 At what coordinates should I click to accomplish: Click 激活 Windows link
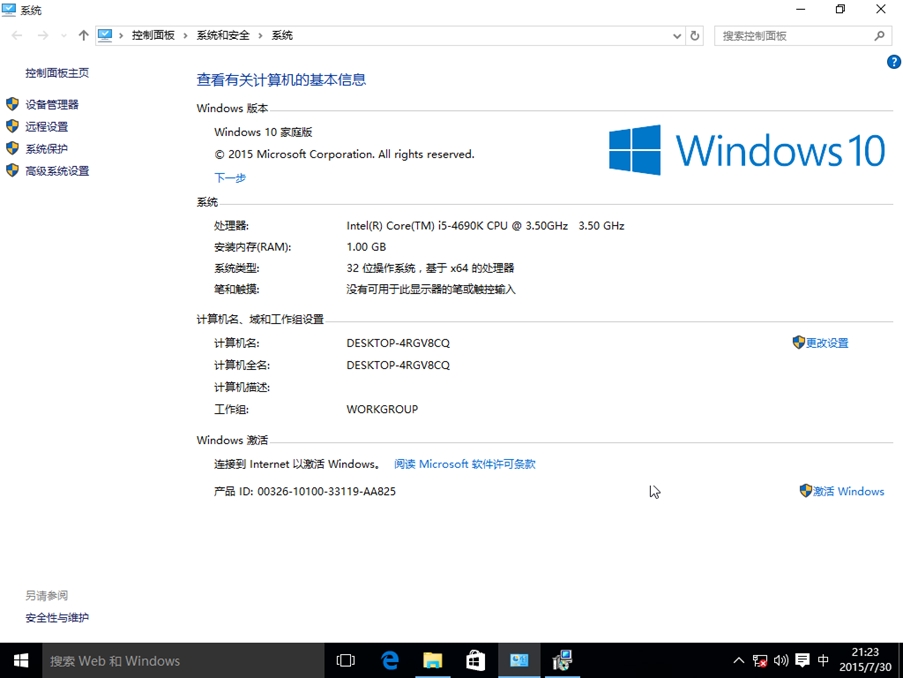coord(842,491)
